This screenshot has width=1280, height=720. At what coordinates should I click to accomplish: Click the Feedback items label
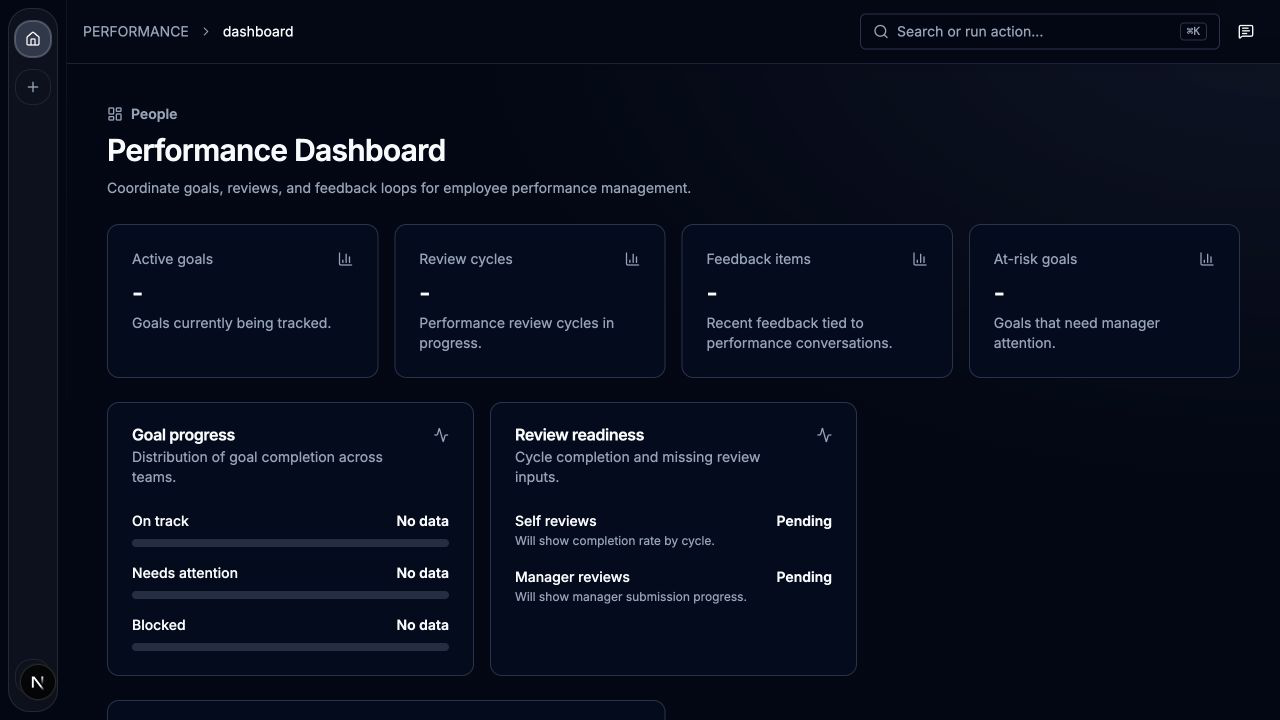758,259
